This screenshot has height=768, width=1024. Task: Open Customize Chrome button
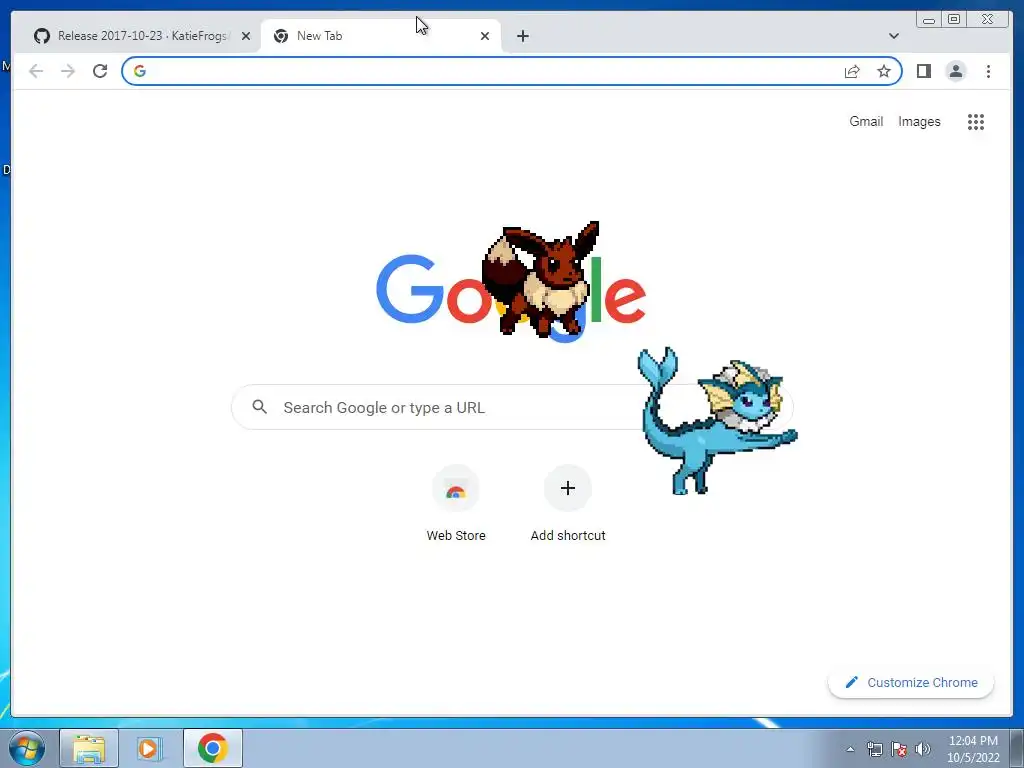point(911,682)
